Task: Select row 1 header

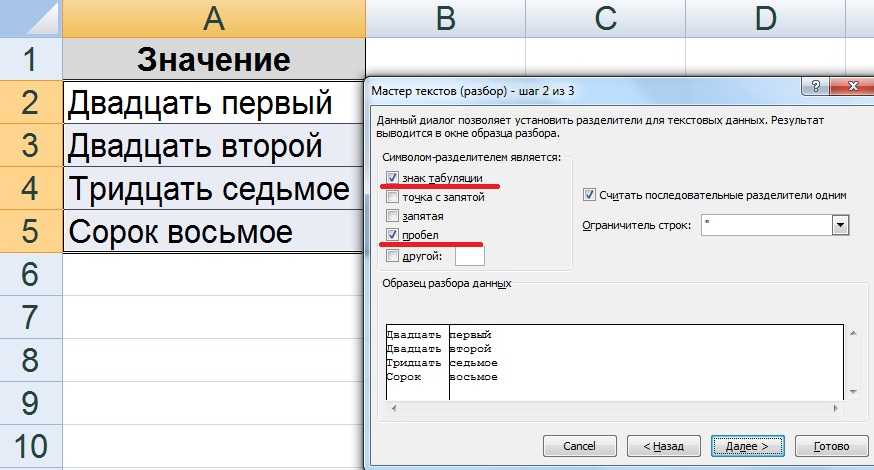Action: 31,59
